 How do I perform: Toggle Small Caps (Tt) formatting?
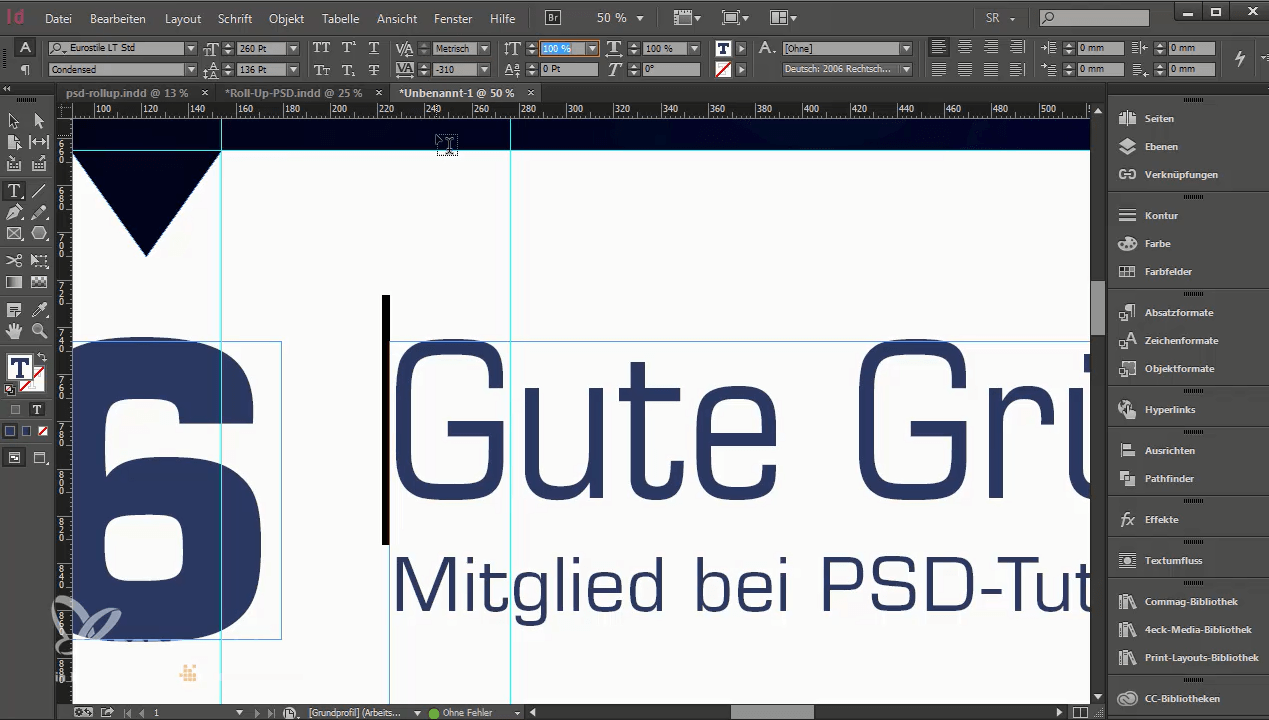click(321, 69)
